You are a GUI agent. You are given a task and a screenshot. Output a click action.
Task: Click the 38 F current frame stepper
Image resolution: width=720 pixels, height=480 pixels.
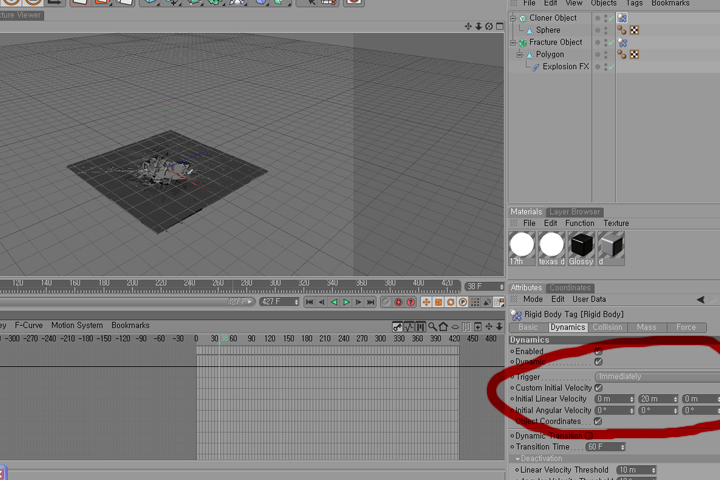501,287
